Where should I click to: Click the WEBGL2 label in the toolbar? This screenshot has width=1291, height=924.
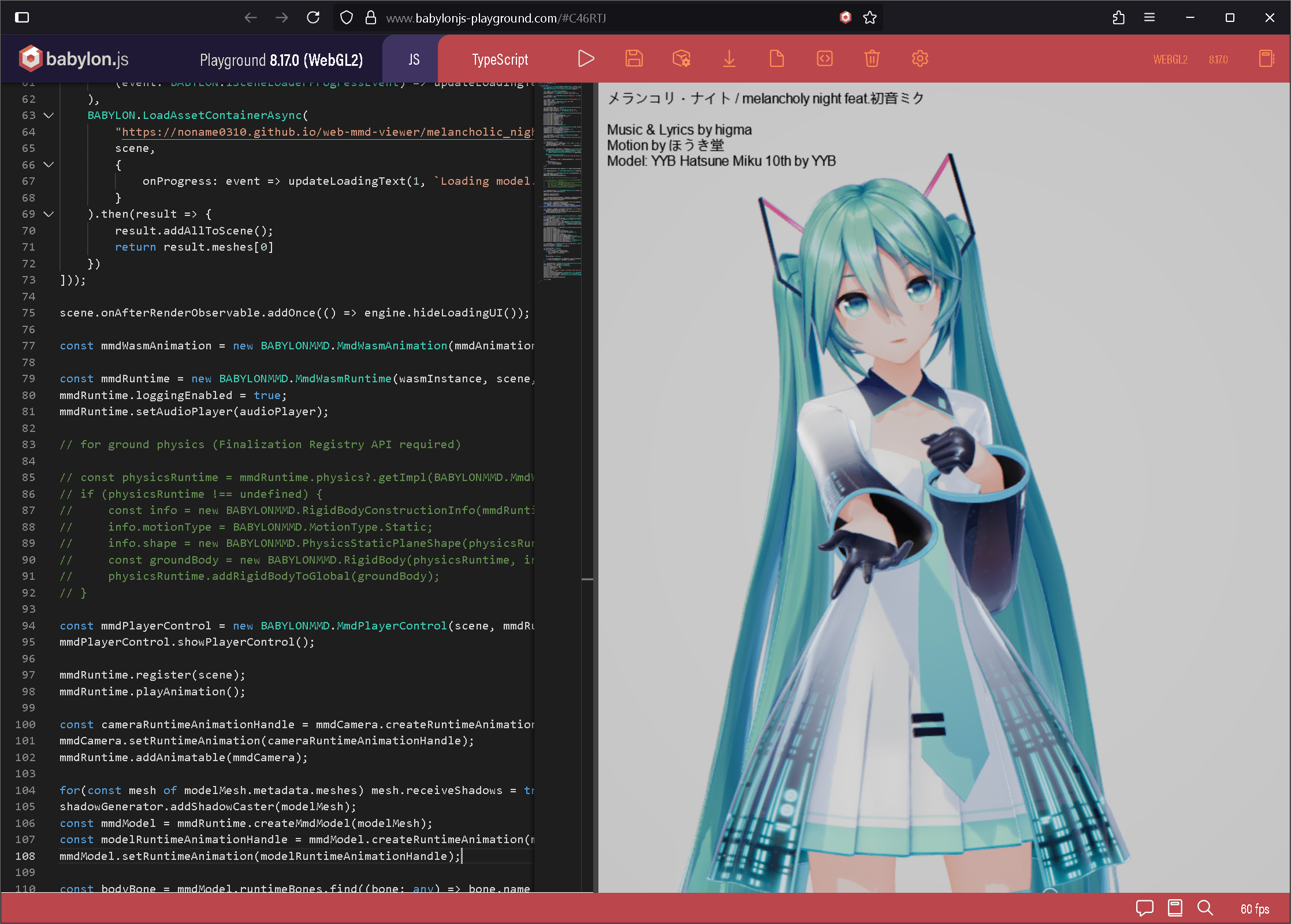(1170, 58)
